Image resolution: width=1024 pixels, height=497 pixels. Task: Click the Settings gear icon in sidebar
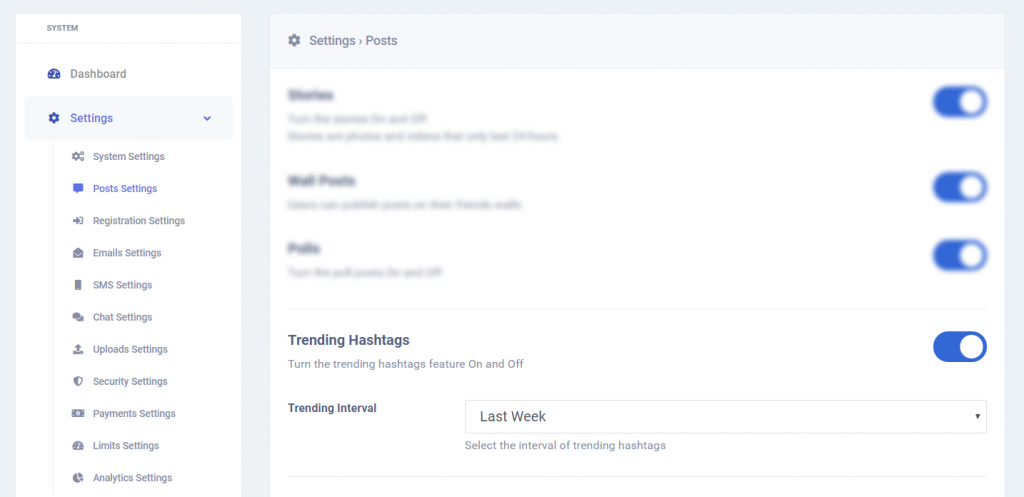click(x=54, y=118)
